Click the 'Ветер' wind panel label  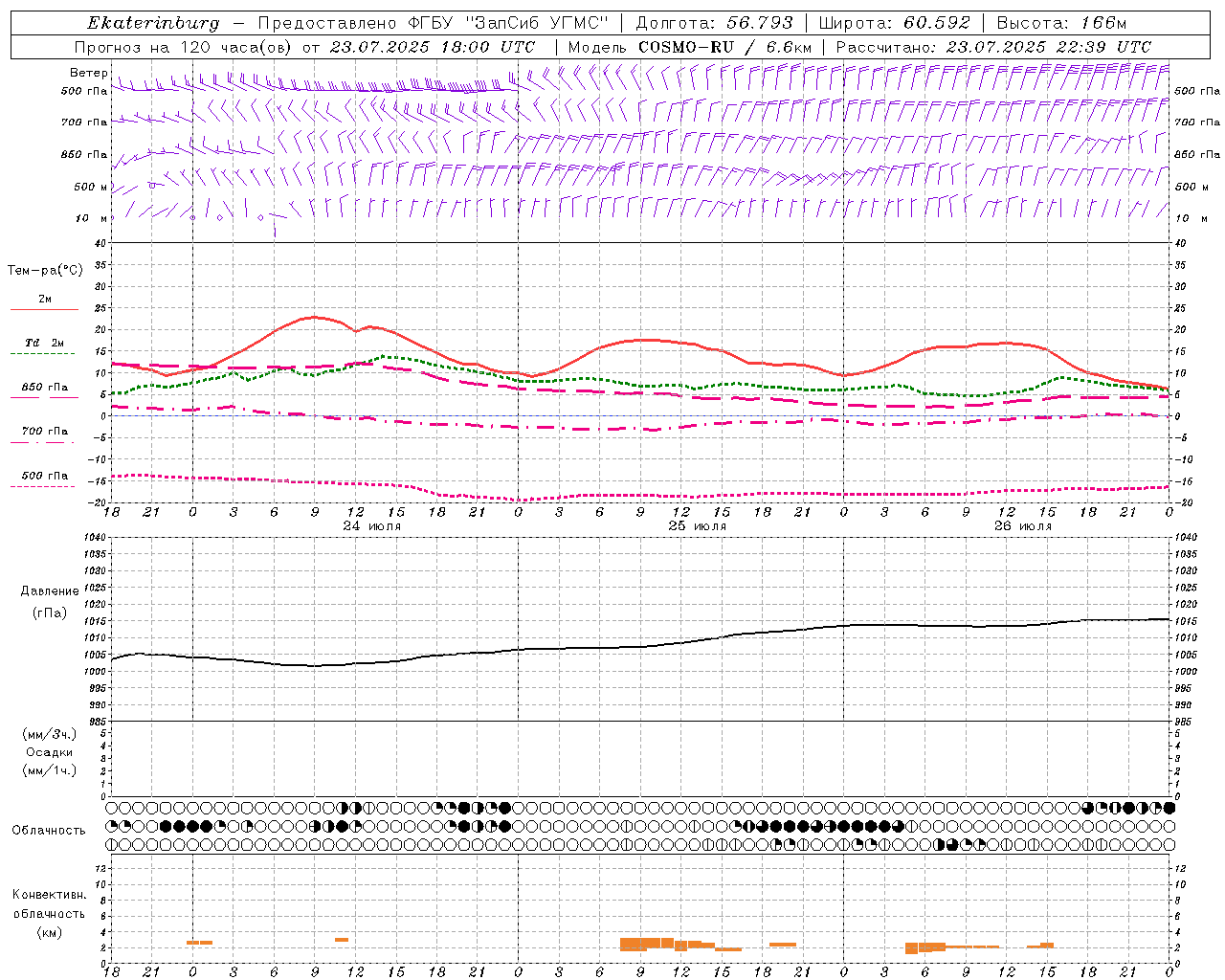point(88,73)
